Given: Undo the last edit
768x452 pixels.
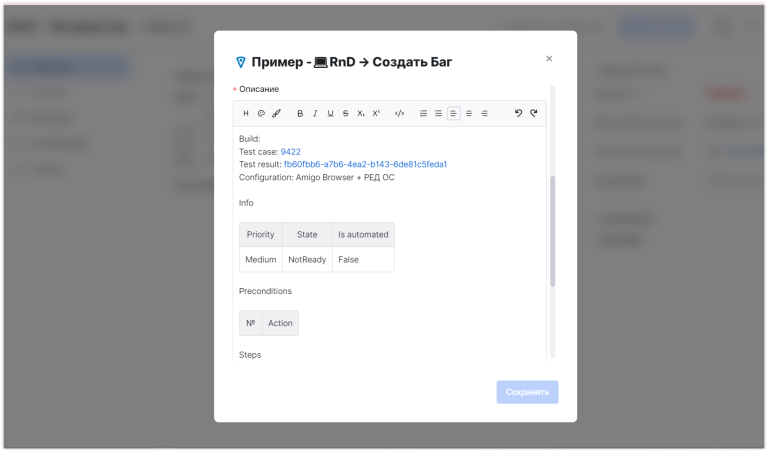Looking at the screenshot, I should (518, 114).
